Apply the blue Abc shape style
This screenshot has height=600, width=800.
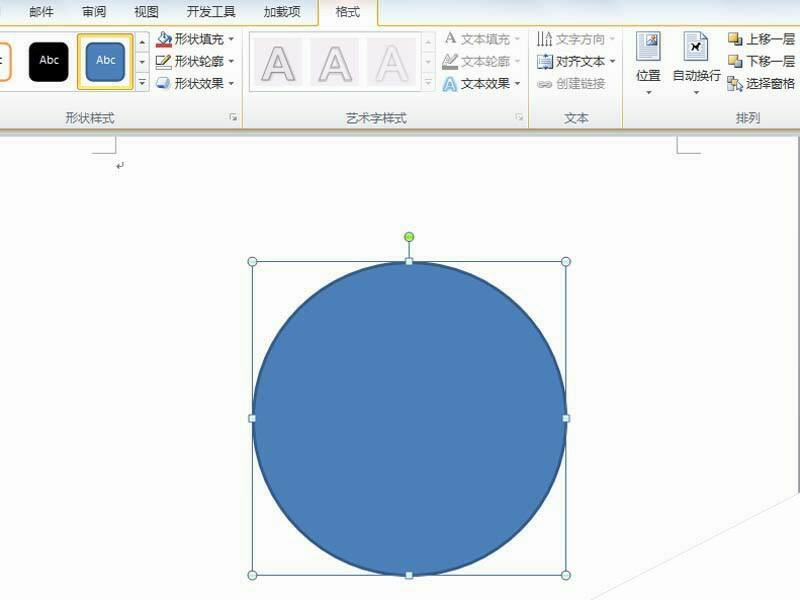click(x=105, y=62)
